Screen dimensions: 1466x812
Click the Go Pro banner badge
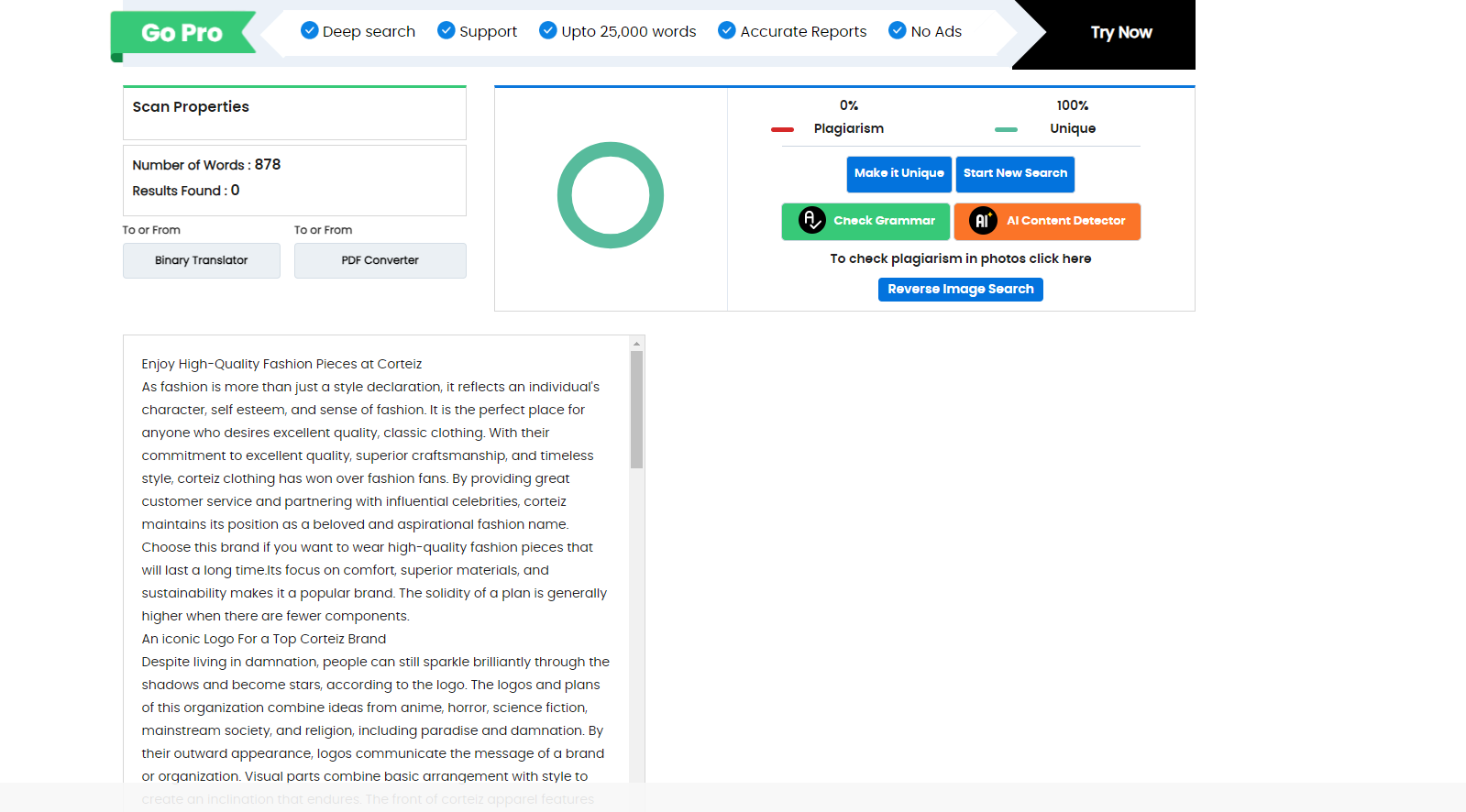tap(182, 33)
